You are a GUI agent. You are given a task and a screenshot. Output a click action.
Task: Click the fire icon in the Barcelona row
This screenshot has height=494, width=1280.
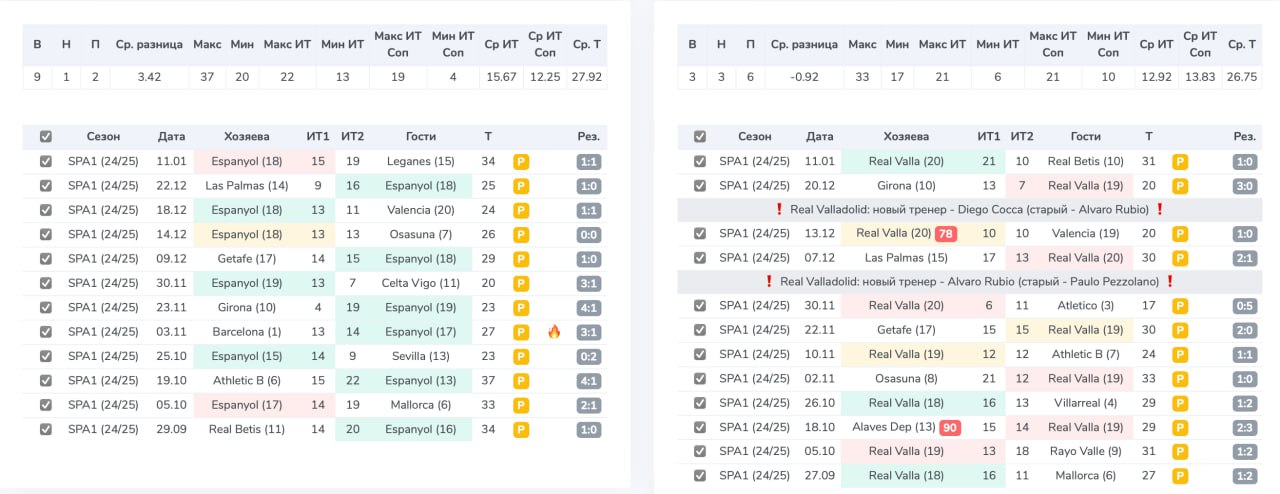pyautogui.click(x=554, y=332)
